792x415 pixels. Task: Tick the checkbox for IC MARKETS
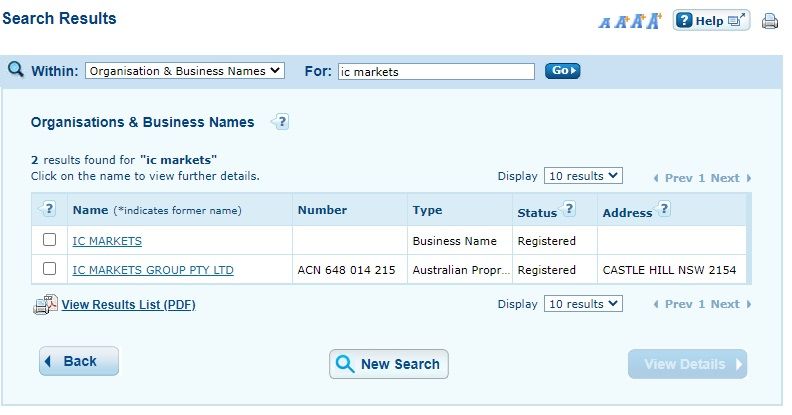50,239
